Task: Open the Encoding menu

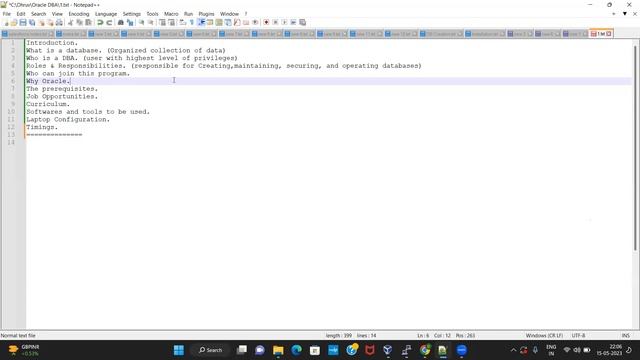Action: click(78, 14)
